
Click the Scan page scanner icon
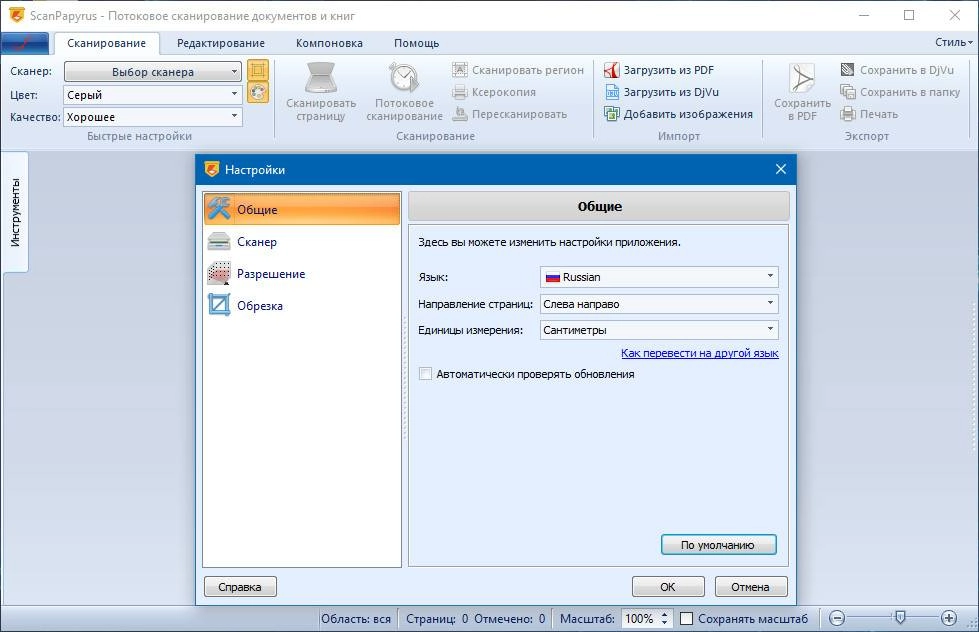point(321,78)
